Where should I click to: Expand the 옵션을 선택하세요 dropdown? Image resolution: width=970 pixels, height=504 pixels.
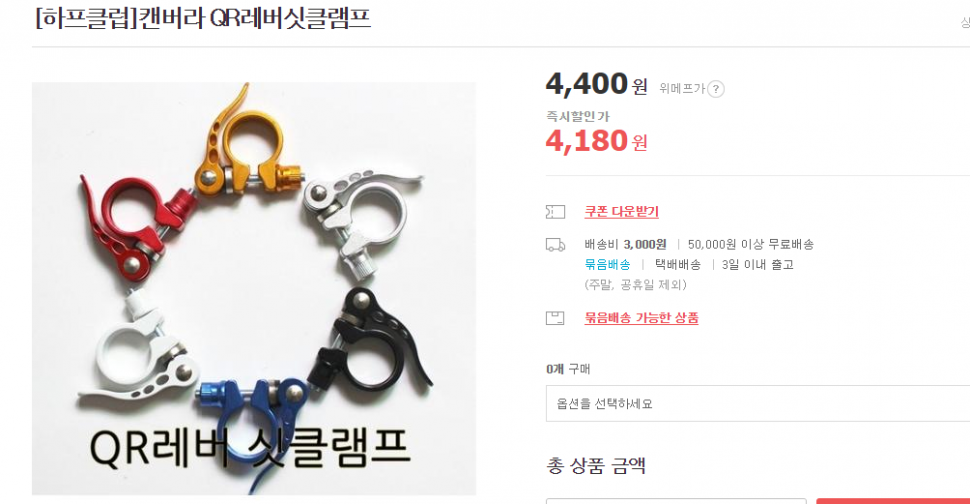tap(758, 404)
